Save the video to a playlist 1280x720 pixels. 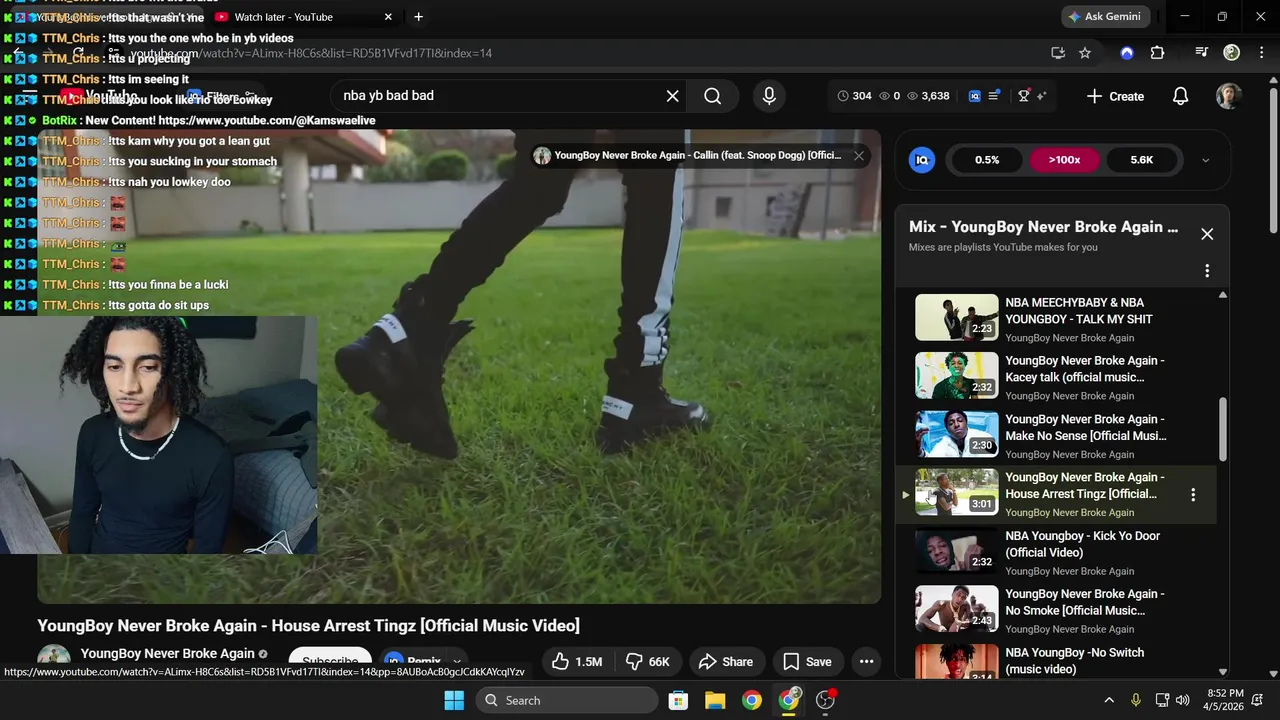[x=807, y=661]
